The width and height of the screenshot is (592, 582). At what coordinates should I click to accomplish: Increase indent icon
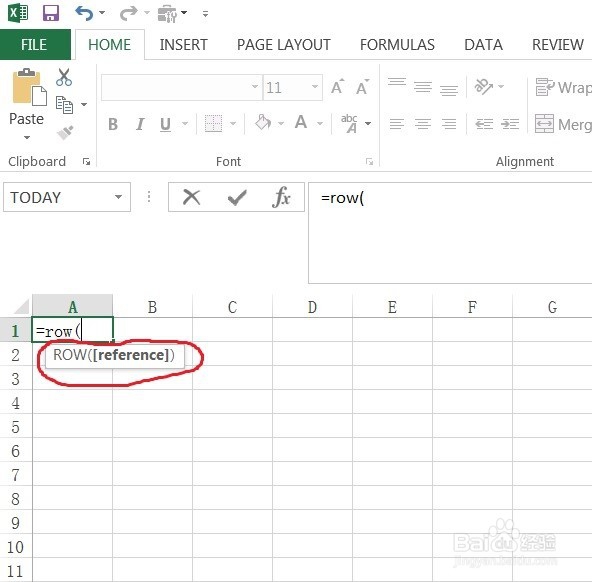tap(510, 124)
